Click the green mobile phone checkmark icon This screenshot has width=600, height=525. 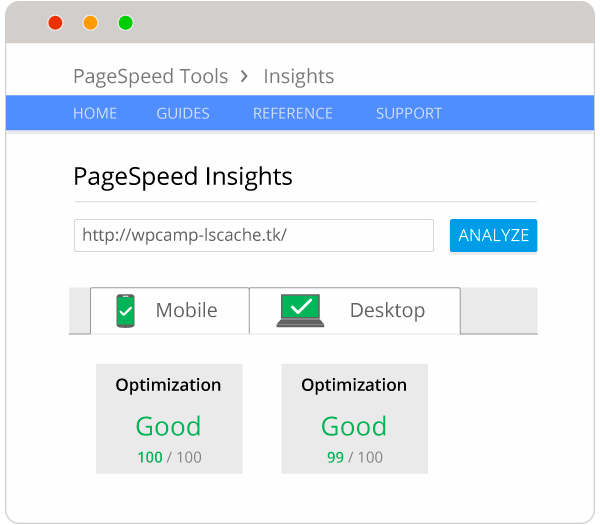coord(126,311)
